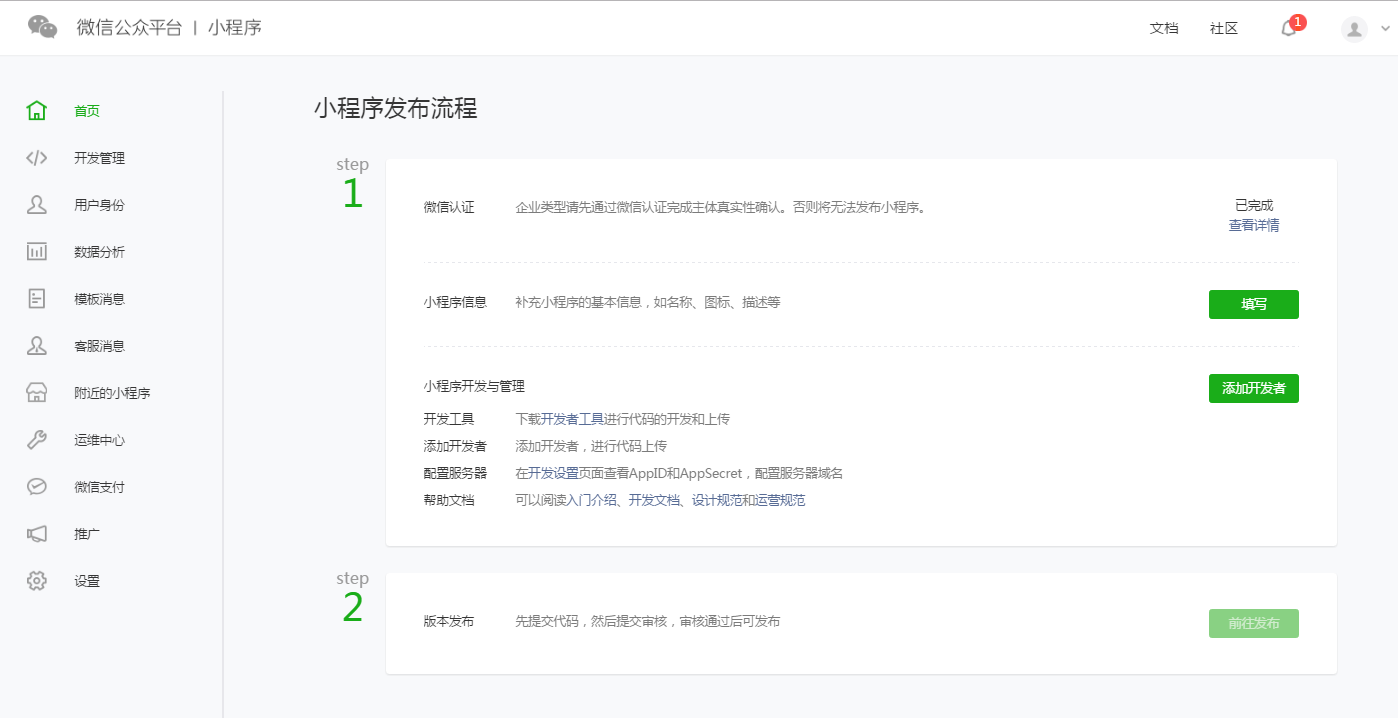Click the user identity person icon
This screenshot has height=718, width=1398.
tap(37, 205)
